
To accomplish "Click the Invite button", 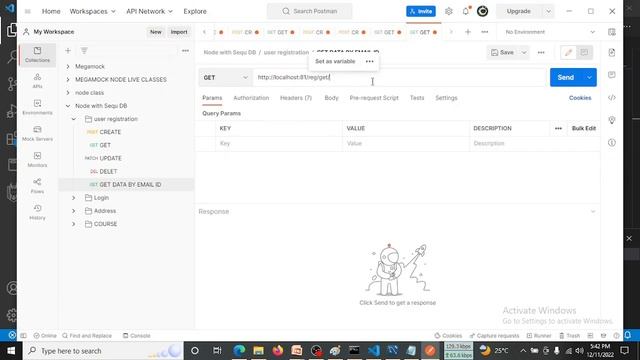I will point(420,11).
